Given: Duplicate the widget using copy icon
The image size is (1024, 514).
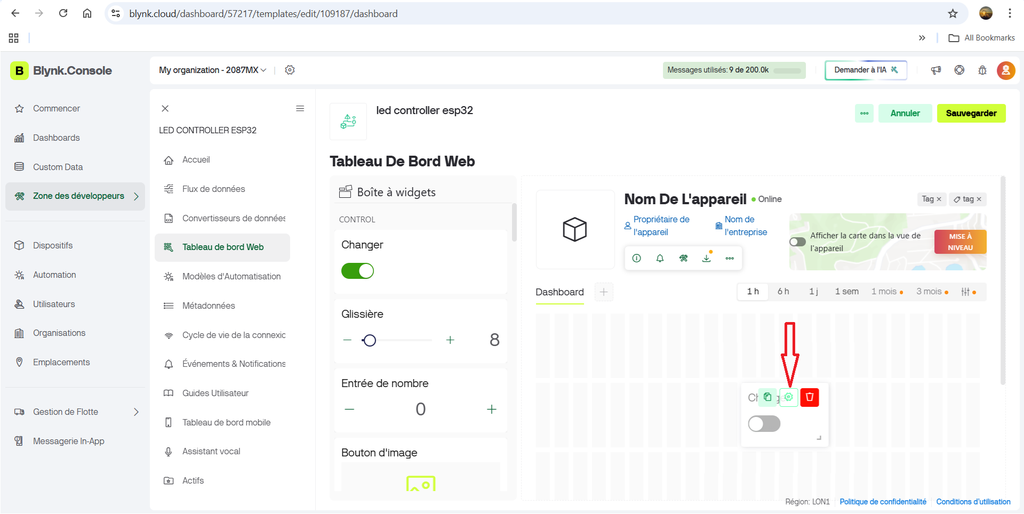Looking at the screenshot, I should (x=767, y=397).
